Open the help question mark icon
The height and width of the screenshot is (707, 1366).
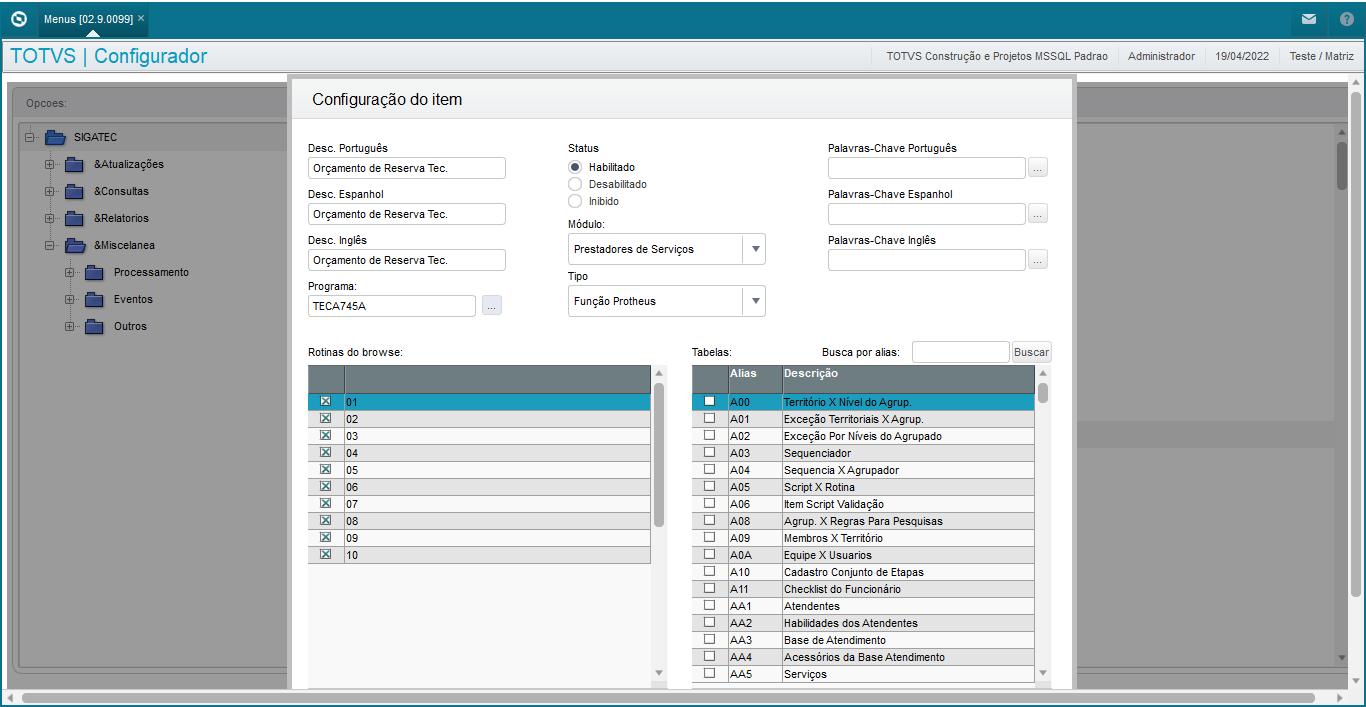coord(1347,19)
